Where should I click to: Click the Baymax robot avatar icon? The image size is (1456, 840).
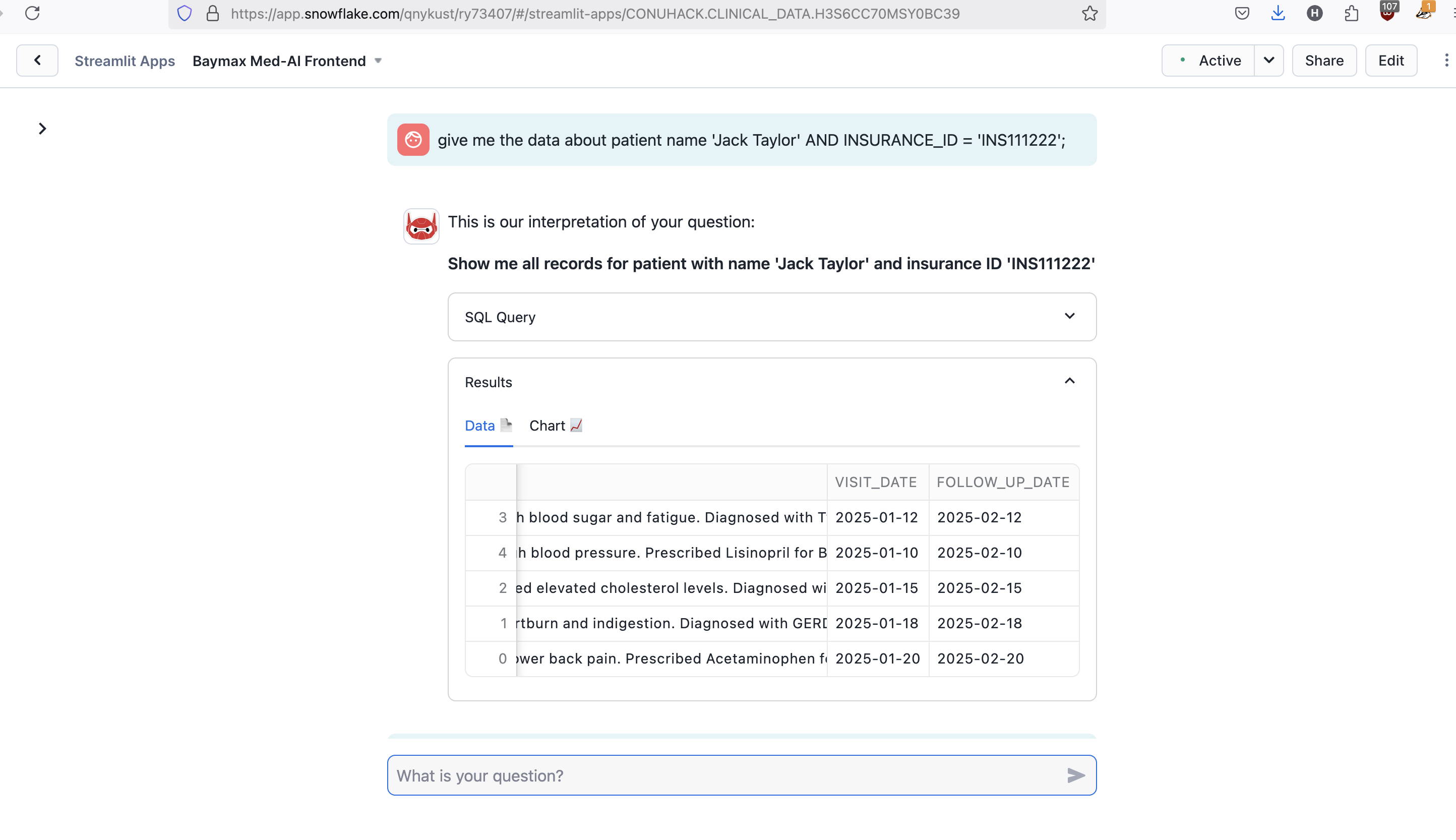[420, 225]
